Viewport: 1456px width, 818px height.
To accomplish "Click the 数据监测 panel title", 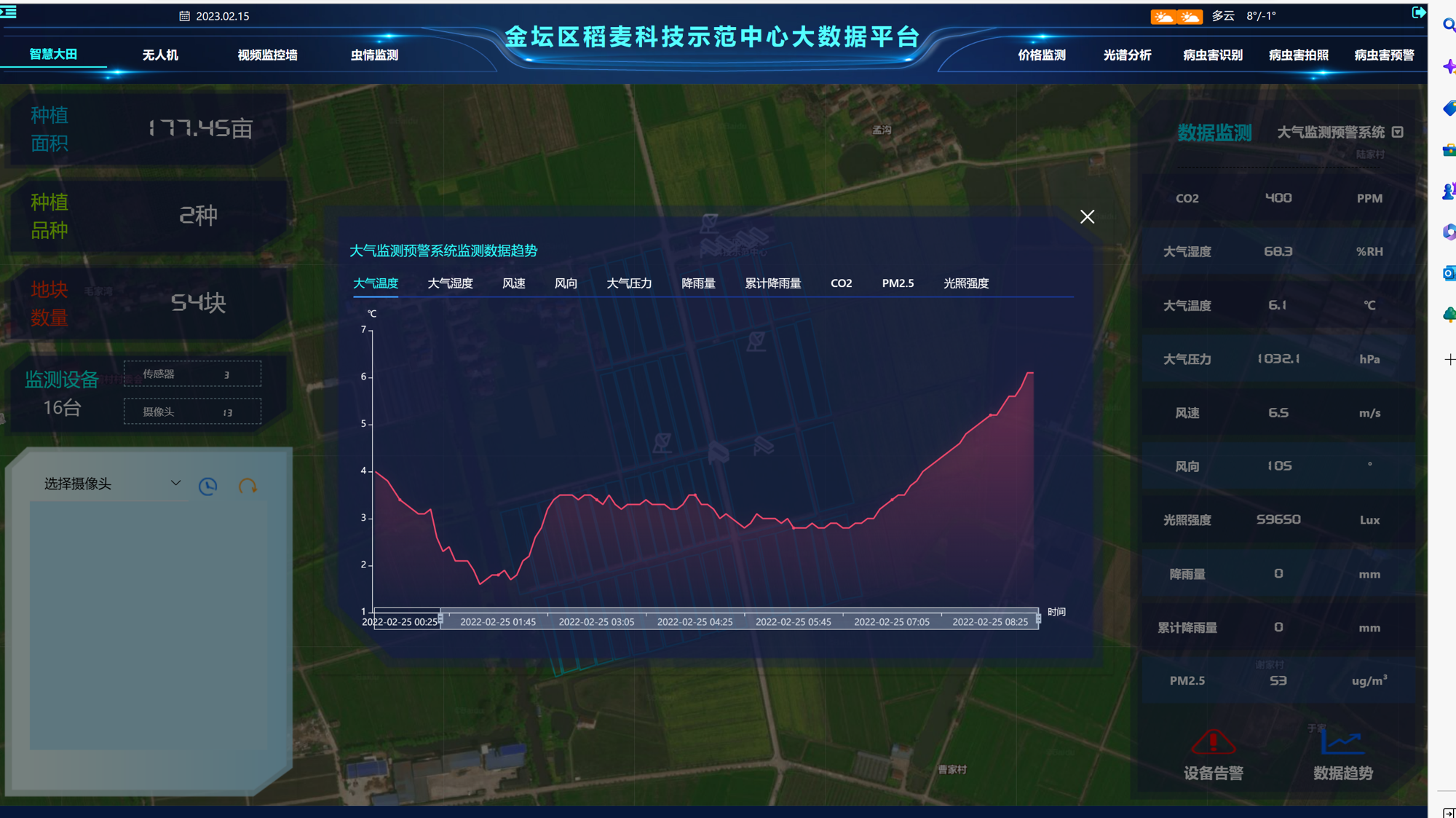I will 1214,133.
